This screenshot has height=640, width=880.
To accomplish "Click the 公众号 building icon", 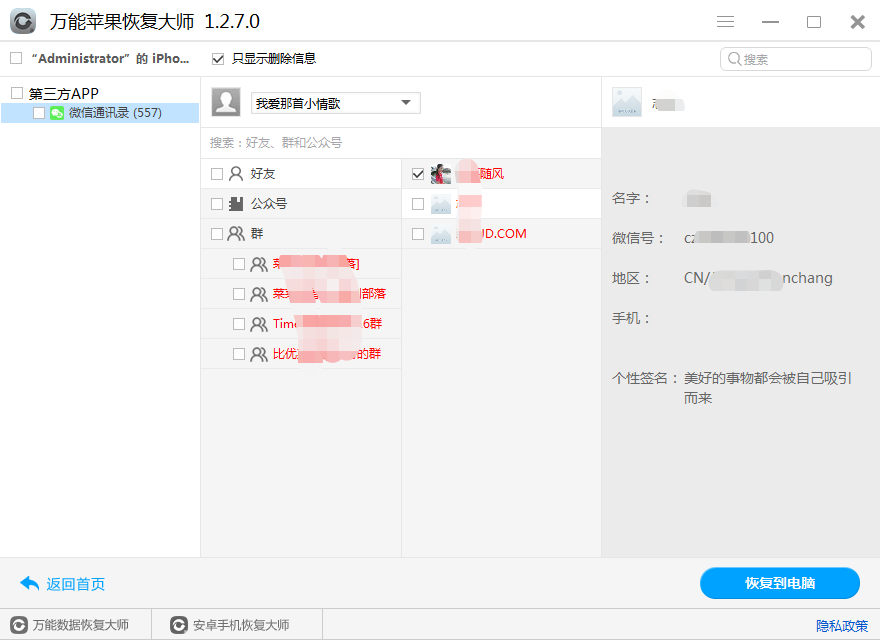I will point(236,203).
